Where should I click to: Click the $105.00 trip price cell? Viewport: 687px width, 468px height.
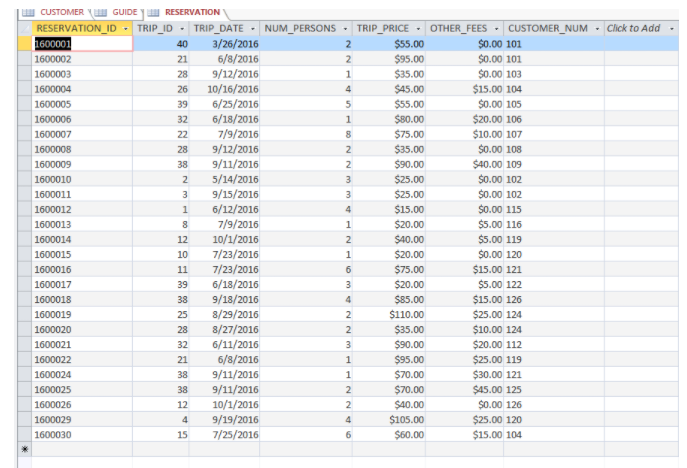point(388,420)
